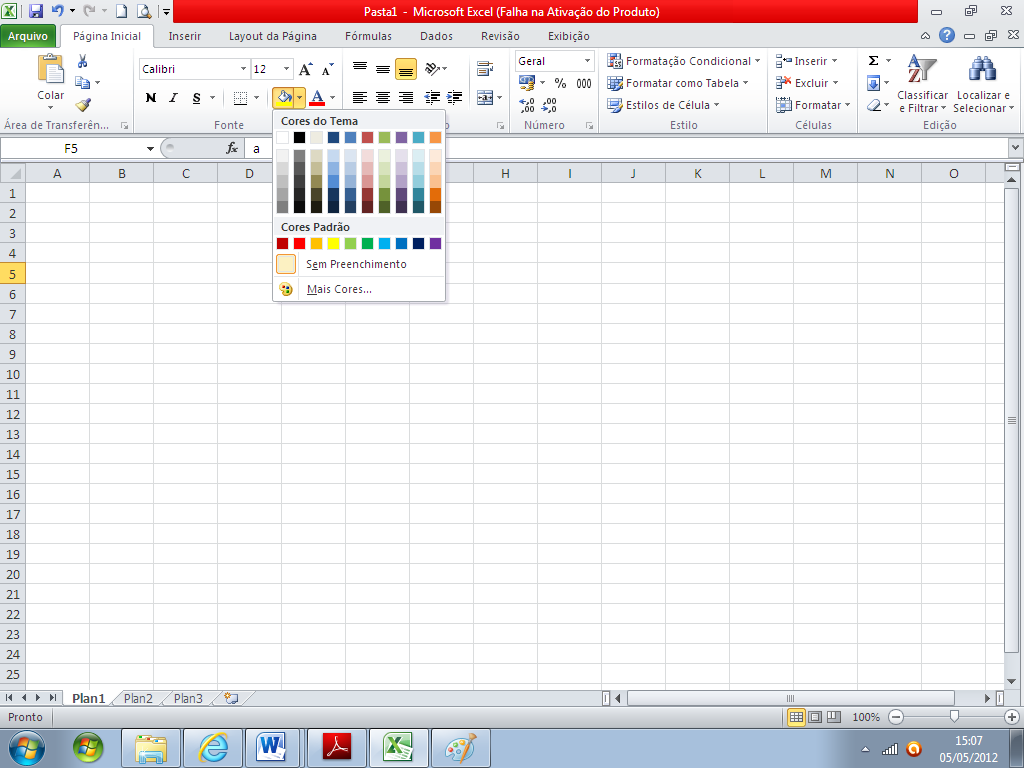This screenshot has width=1024, height=768.
Task: Switch to the Fórmulas tab
Action: [x=368, y=36]
